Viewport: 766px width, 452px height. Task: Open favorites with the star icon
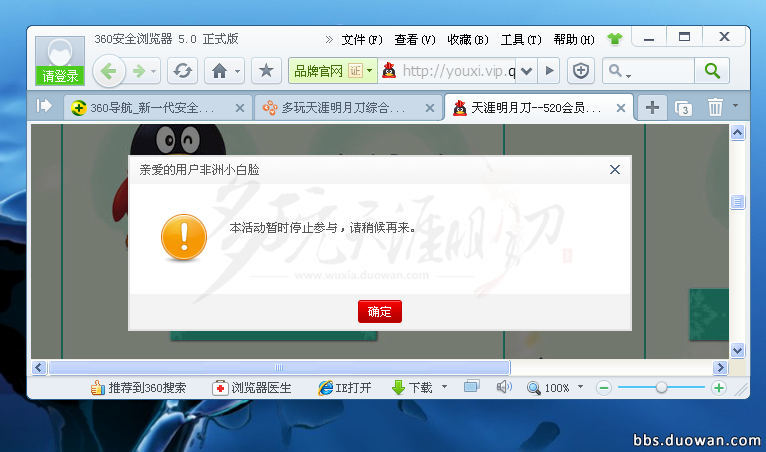pyautogui.click(x=266, y=71)
